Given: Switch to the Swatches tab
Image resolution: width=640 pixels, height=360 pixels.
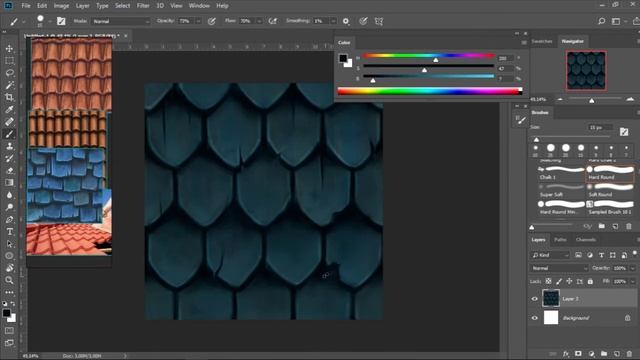Looking at the screenshot, I should (542, 41).
